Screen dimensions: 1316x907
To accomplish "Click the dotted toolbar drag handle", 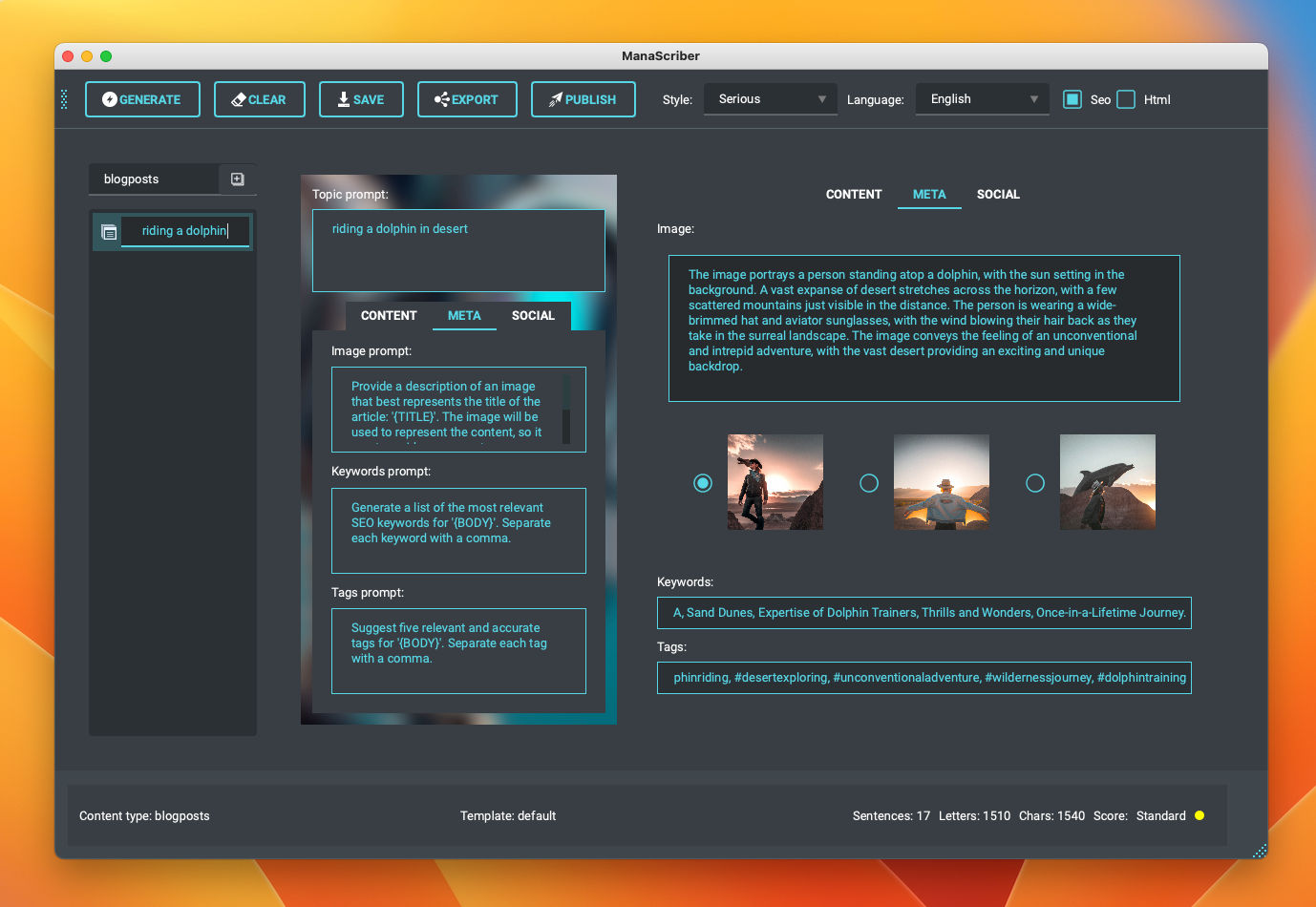I will click(x=64, y=99).
